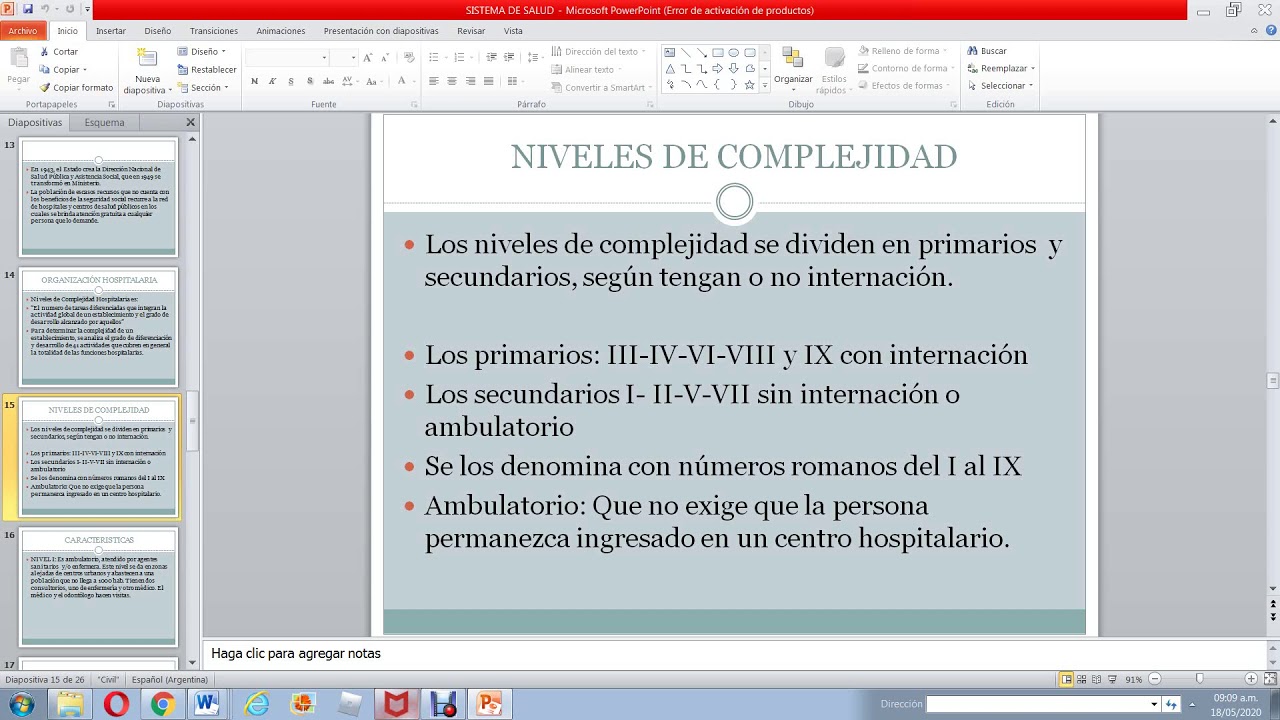Click the Copiar formato paintbrush icon
Screen dimensions: 1280x720
[x=44, y=88]
